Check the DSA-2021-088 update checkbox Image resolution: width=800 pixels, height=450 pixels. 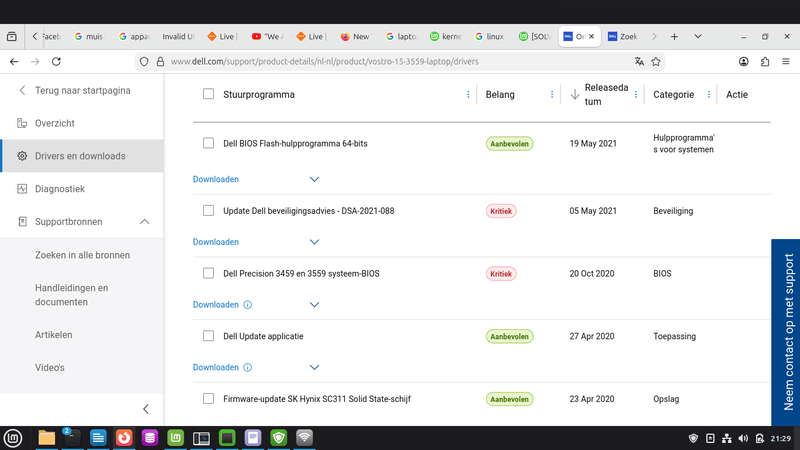click(208, 210)
